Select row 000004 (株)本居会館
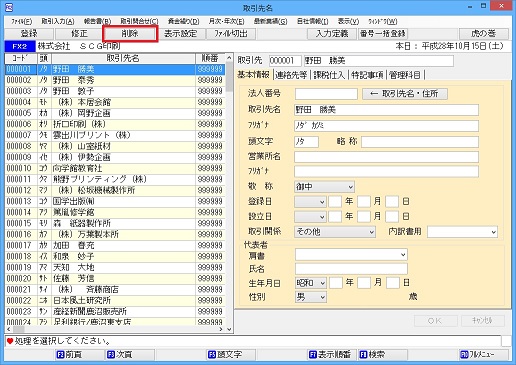Screen dimensions: 516x365 [x=115, y=102]
